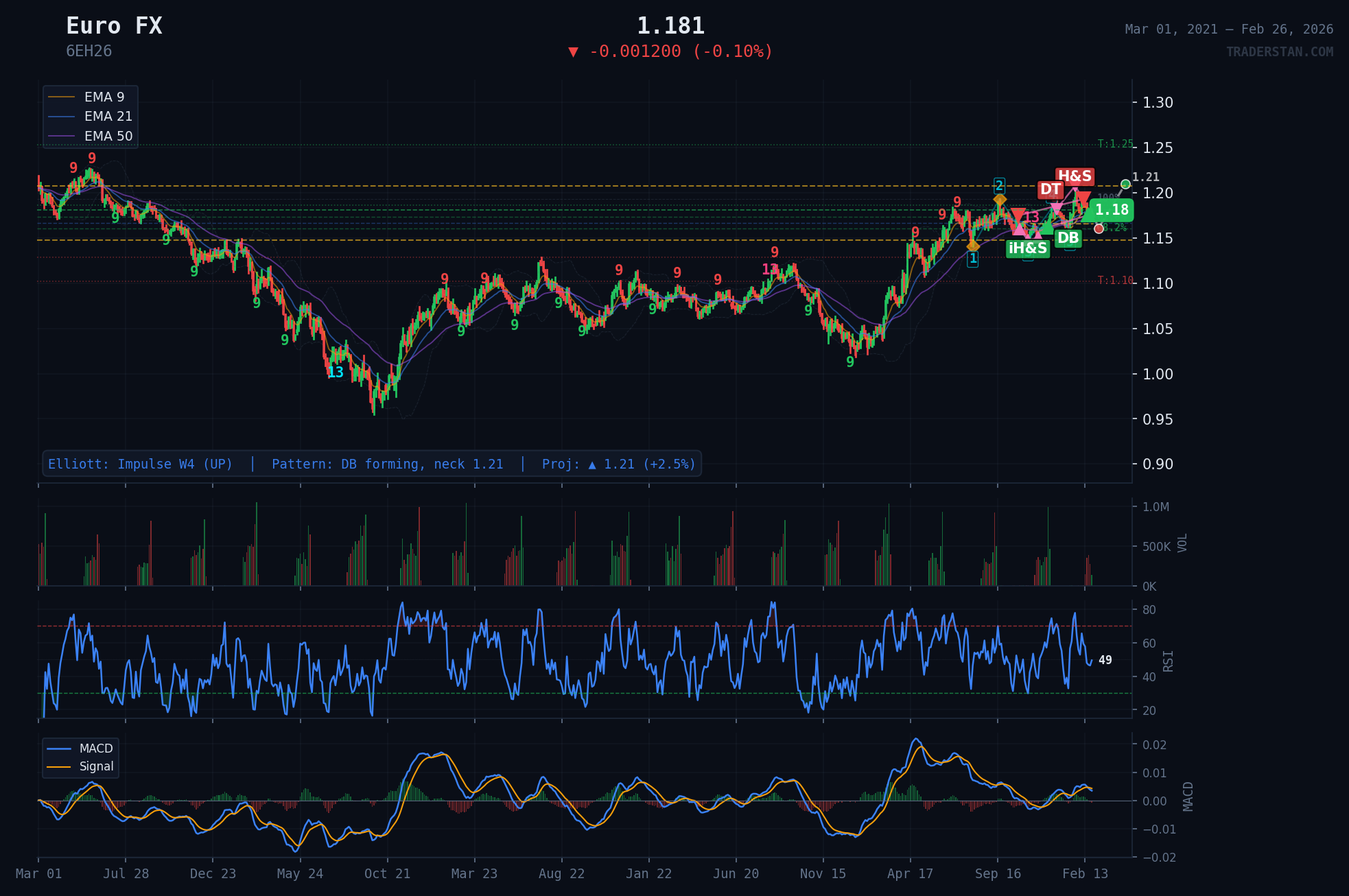Expand the 6EH26 contract selector
Image resolution: width=1349 pixels, height=896 pixels.
point(89,51)
